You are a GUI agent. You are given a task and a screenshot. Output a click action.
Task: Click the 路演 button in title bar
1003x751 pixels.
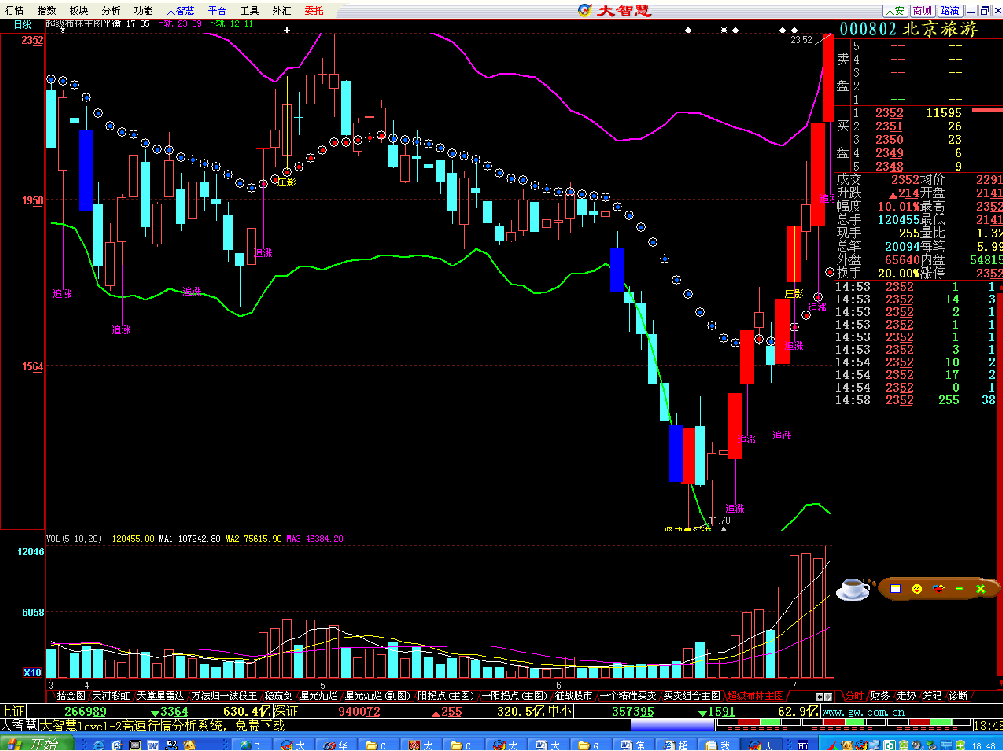point(950,10)
